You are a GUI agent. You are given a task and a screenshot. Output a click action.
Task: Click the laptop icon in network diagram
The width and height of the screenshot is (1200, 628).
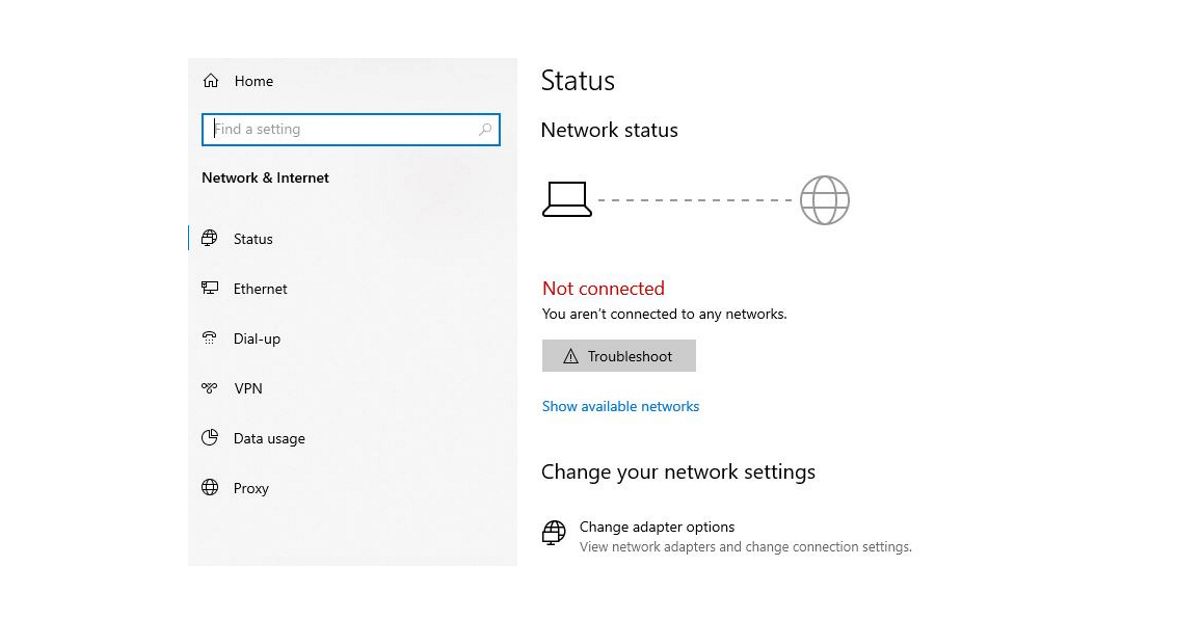point(568,198)
